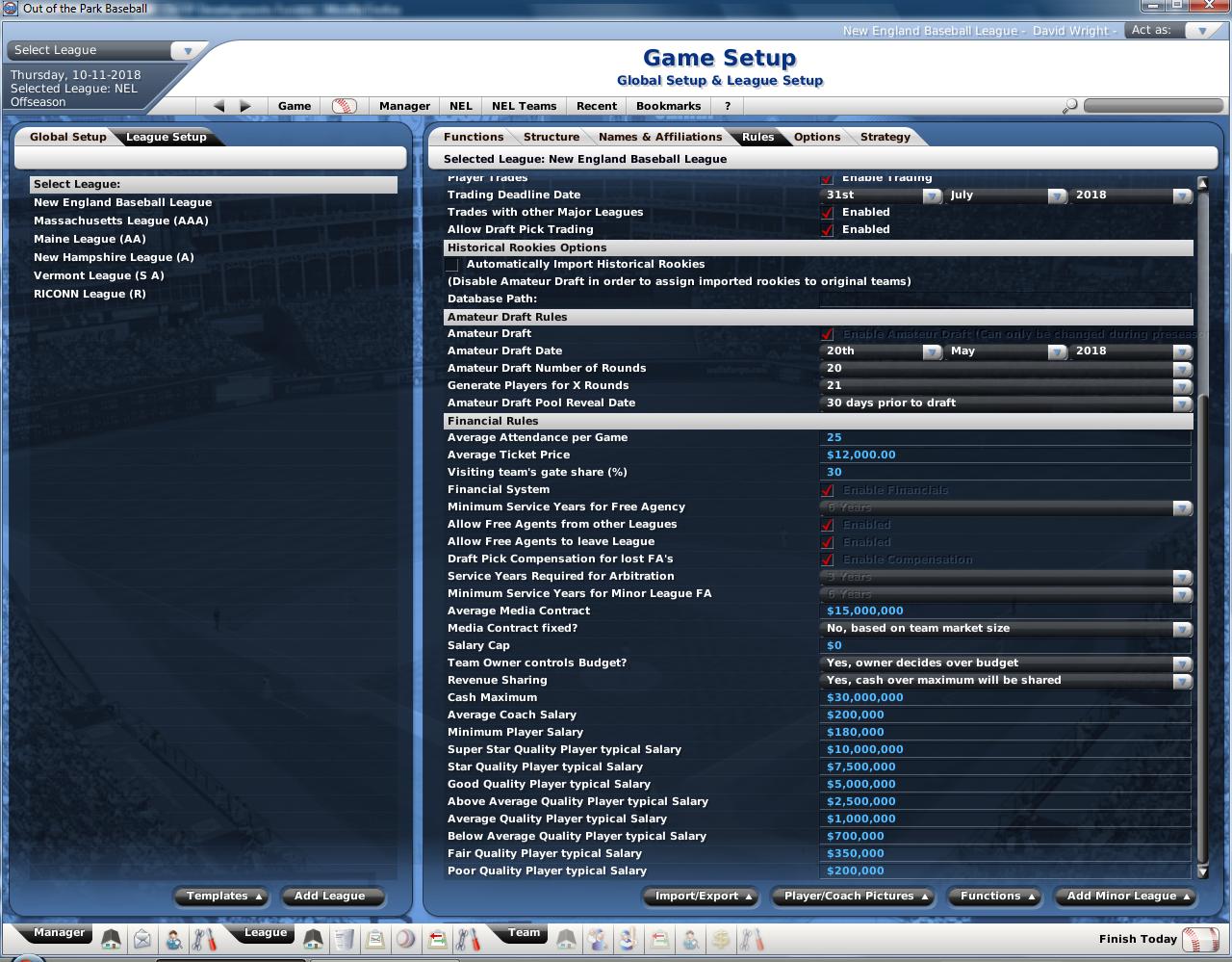Click the Import/Export button
Viewport: 1232px width, 962px height.
703,896
